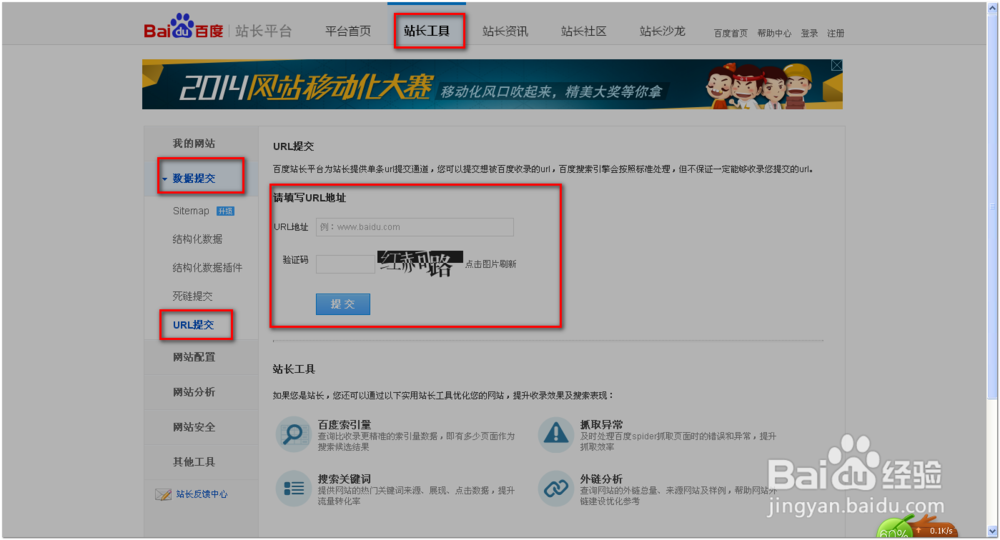The height and width of the screenshot is (540, 1000).
Task: Open the 结构化数据插件 sidebar item
Action: click(207, 268)
